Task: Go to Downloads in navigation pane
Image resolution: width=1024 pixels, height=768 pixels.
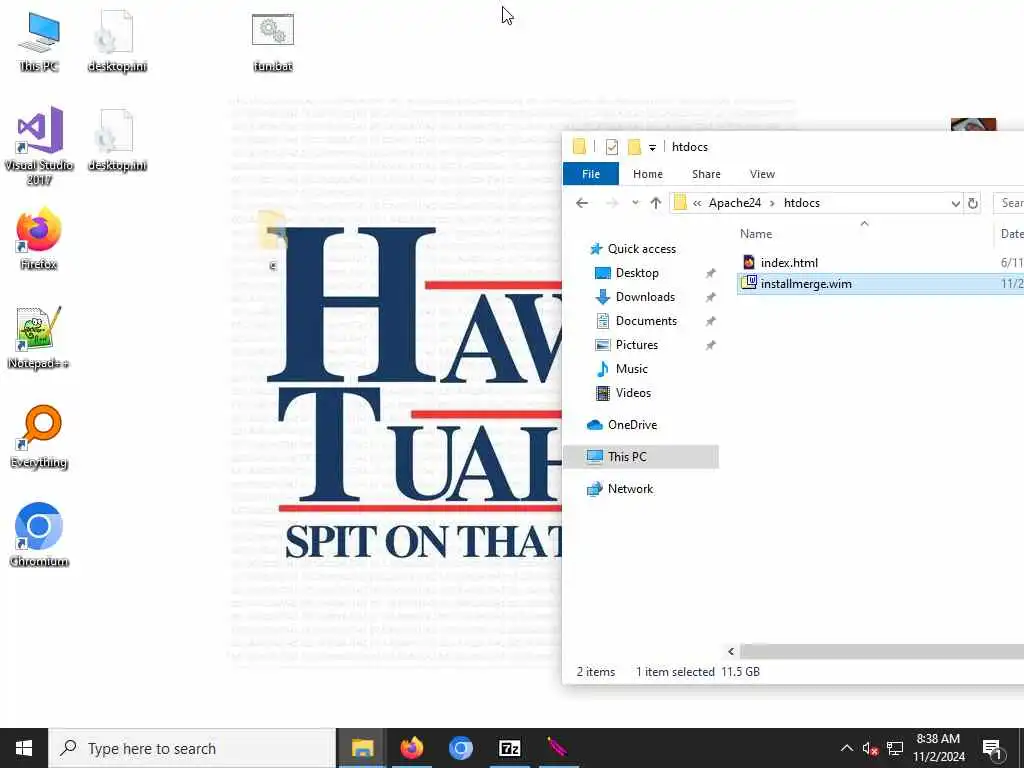Action: click(x=645, y=297)
